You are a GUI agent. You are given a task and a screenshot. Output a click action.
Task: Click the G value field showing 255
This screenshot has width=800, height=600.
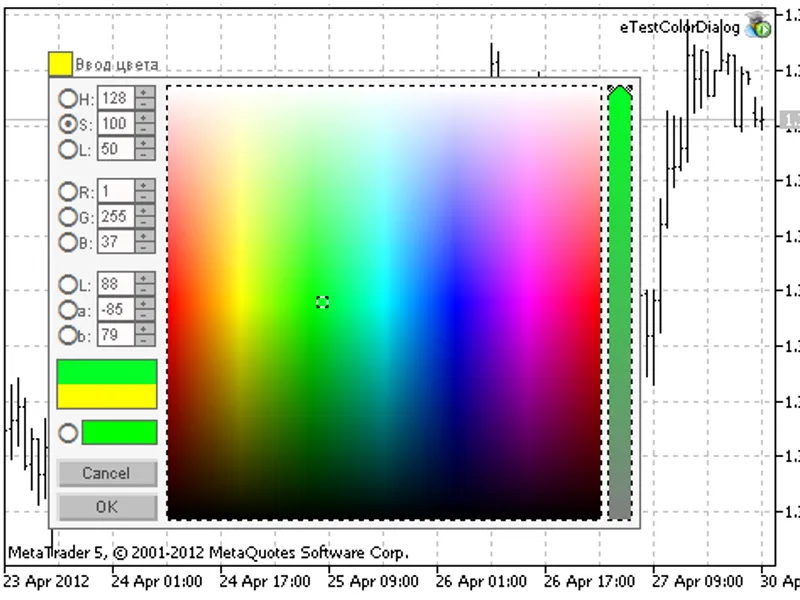(116, 216)
